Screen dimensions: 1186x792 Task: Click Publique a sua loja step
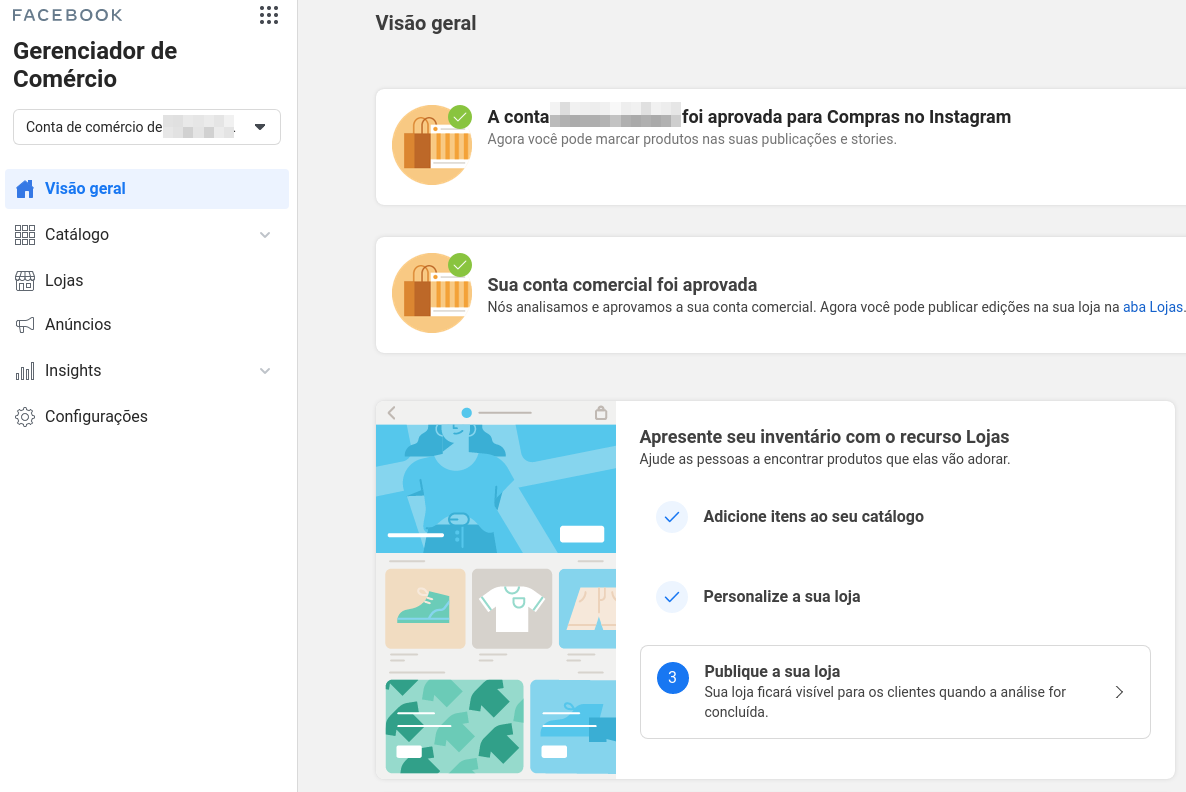pos(895,692)
